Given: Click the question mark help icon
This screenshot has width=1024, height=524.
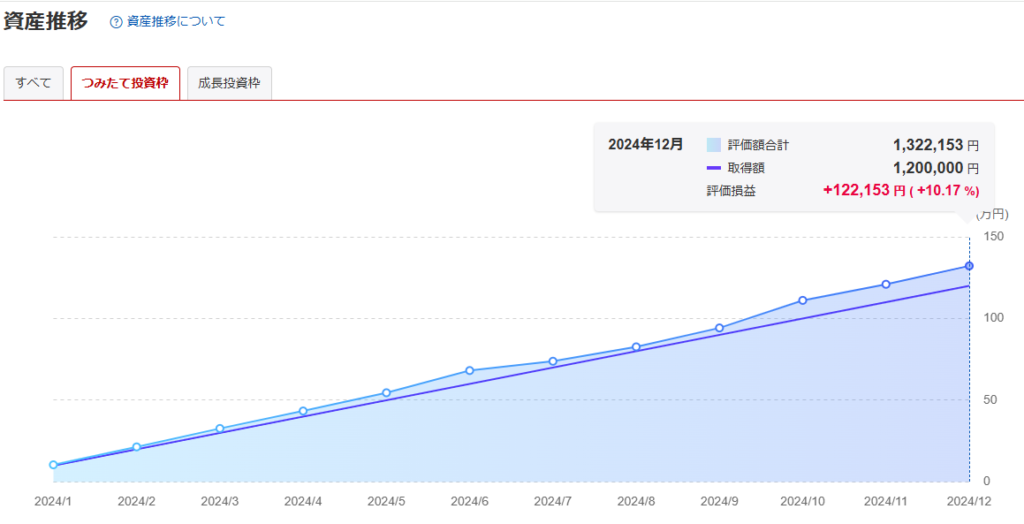Looking at the screenshot, I should [x=116, y=21].
